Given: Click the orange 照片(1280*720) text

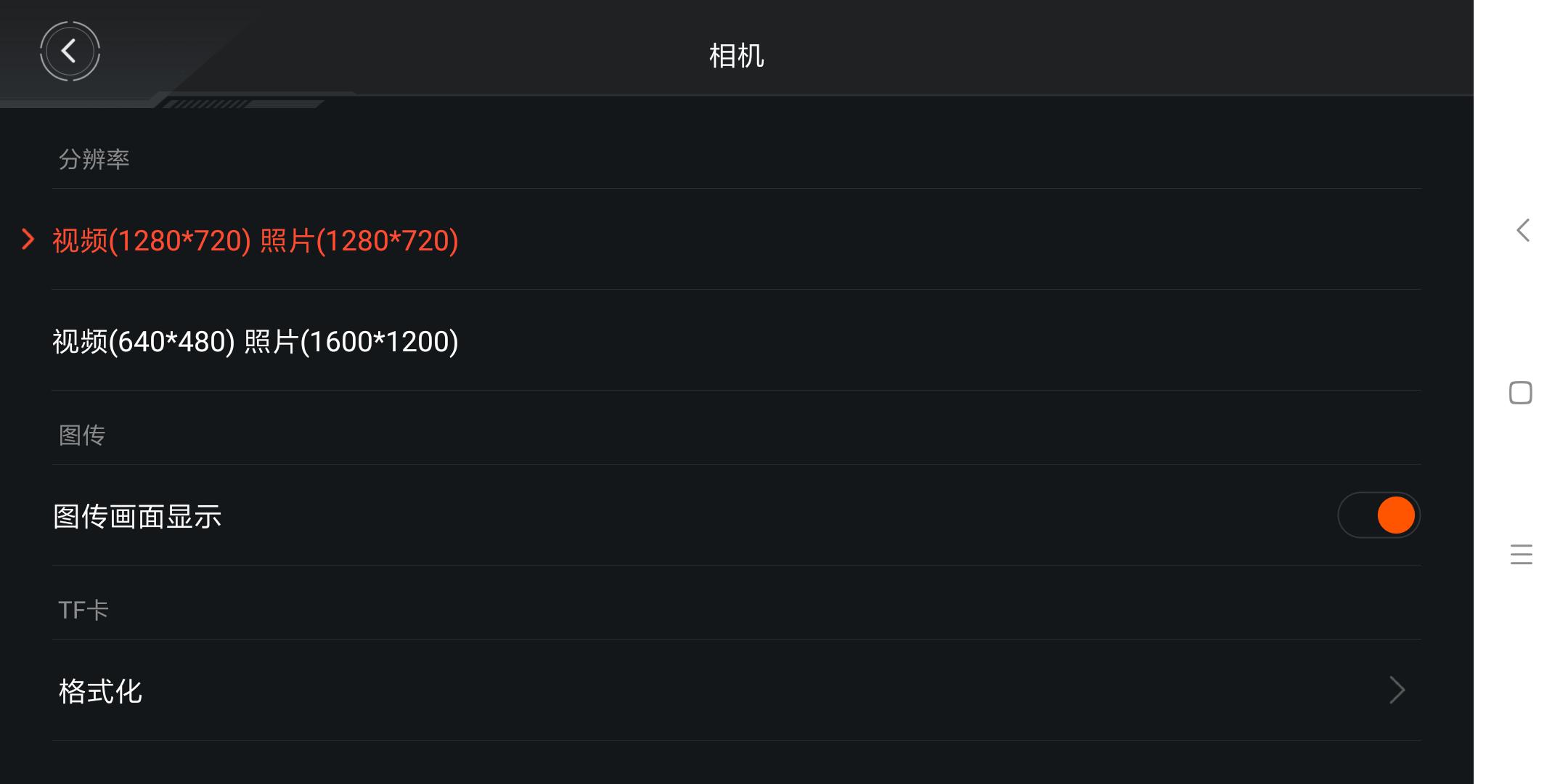Looking at the screenshot, I should coord(359,241).
